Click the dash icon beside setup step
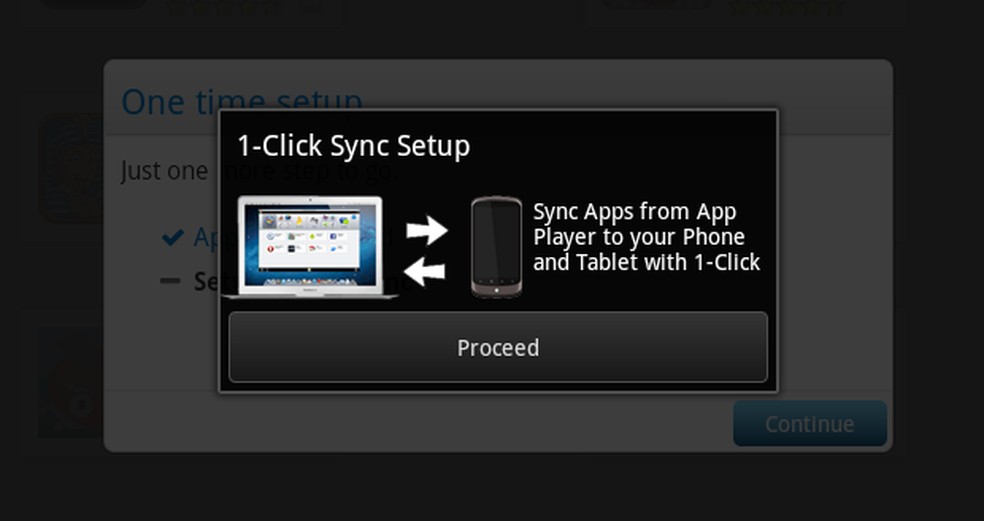 click(170, 281)
